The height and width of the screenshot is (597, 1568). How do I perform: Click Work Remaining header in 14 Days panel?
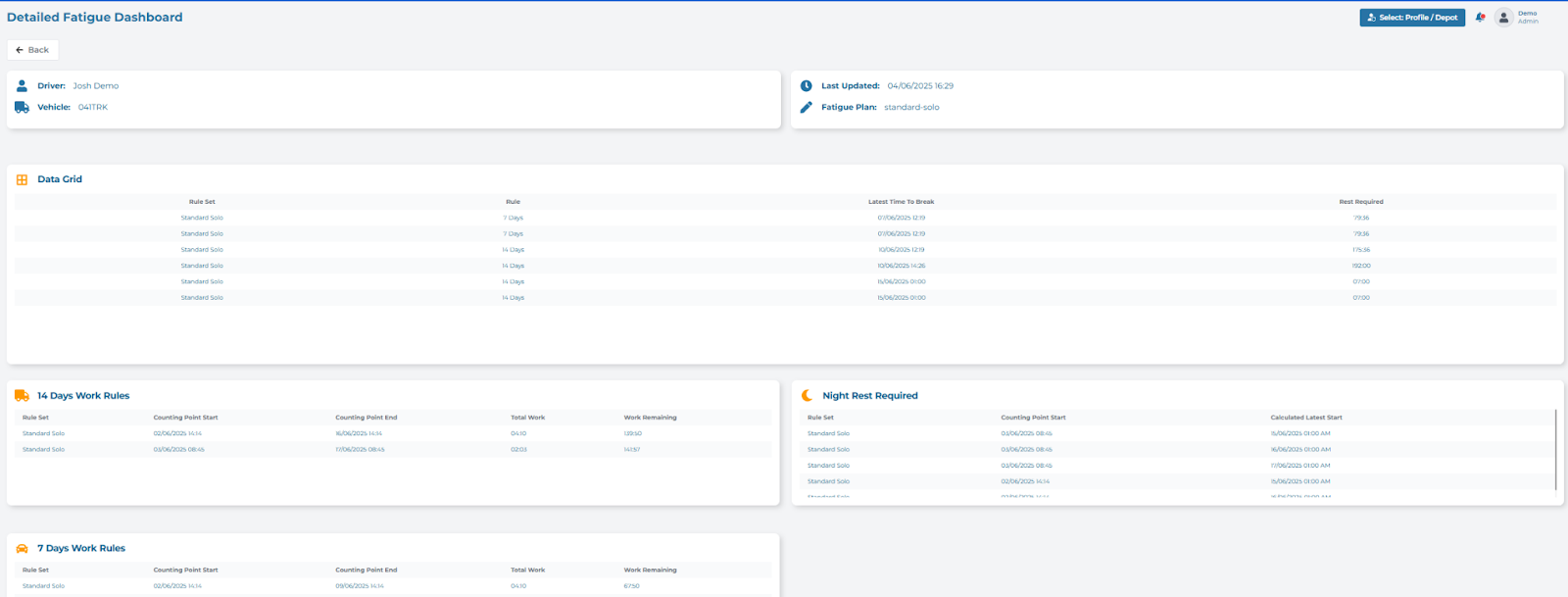pos(651,418)
